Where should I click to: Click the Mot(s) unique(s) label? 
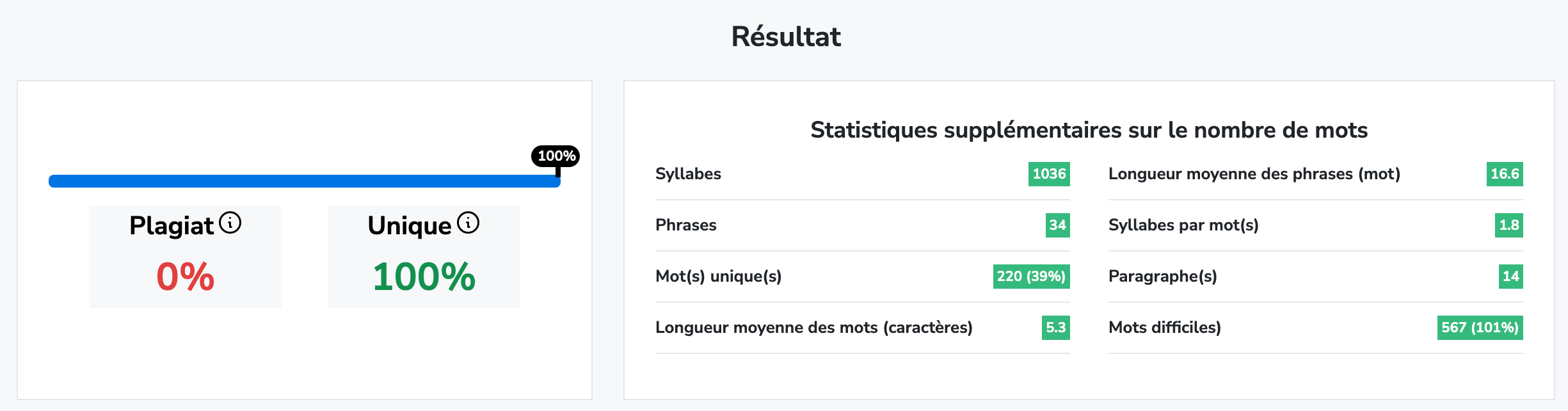pos(718,277)
